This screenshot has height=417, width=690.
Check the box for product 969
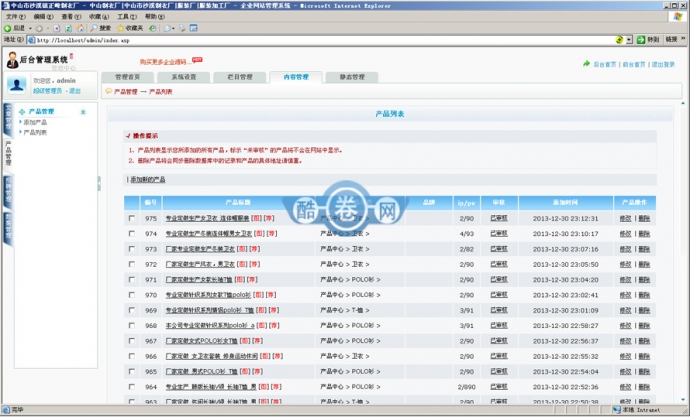[x=132, y=310]
